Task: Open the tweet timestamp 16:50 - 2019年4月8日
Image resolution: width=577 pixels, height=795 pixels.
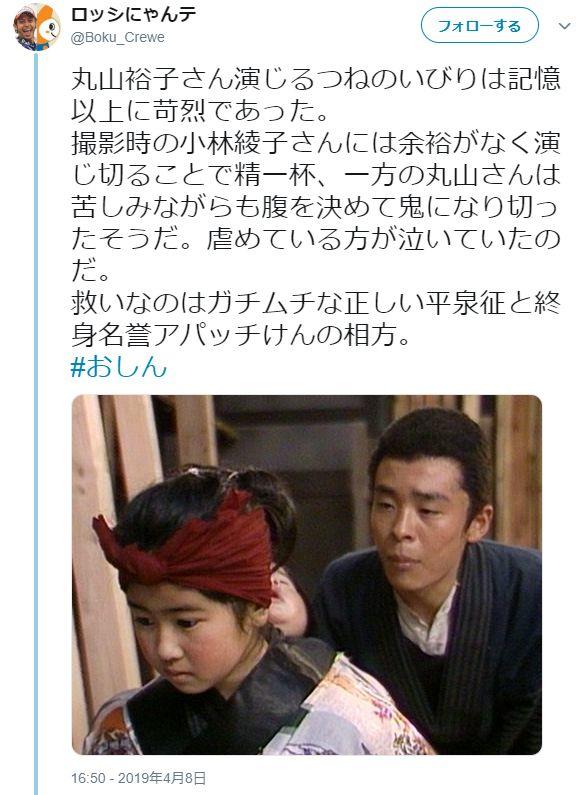Action: click(x=138, y=777)
